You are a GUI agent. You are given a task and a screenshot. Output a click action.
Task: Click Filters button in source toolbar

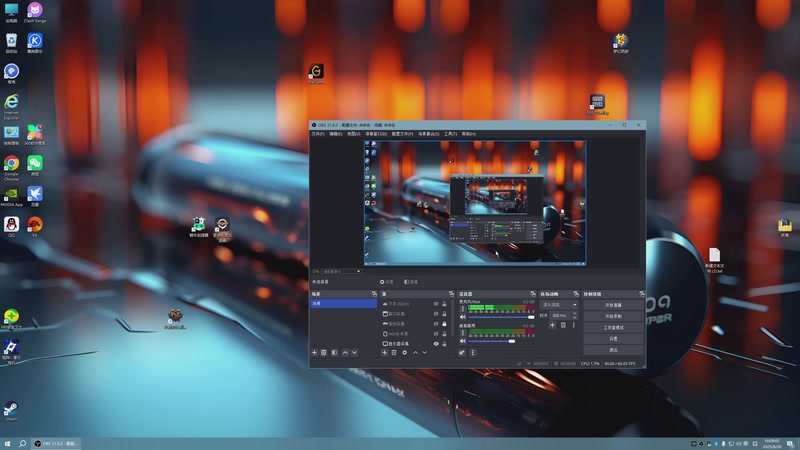[411, 282]
